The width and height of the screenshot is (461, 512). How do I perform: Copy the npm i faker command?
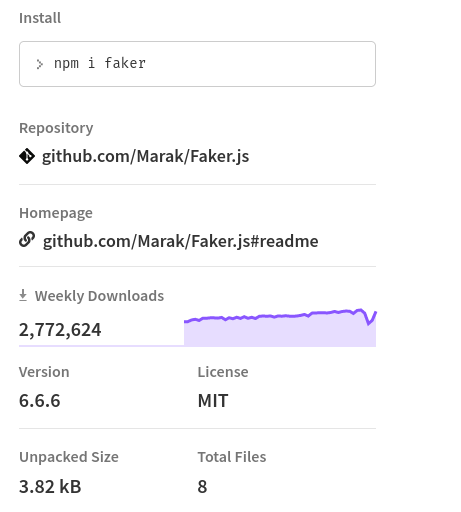[x=100, y=63]
